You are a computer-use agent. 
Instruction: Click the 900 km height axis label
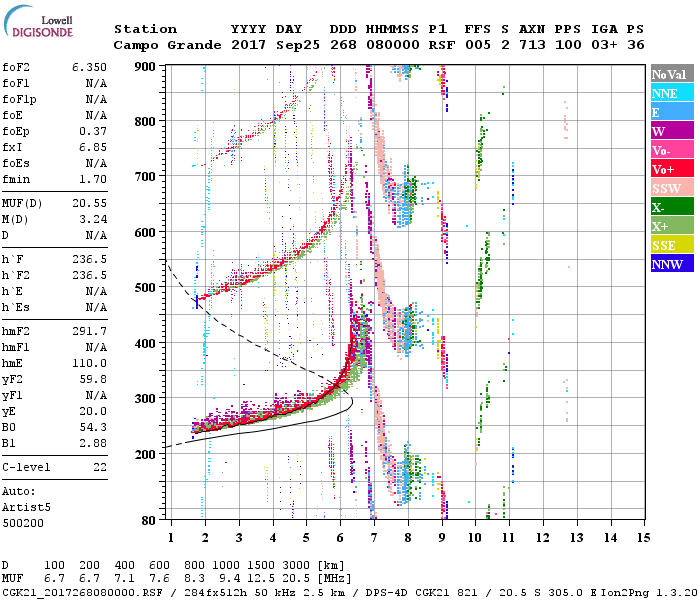(146, 66)
